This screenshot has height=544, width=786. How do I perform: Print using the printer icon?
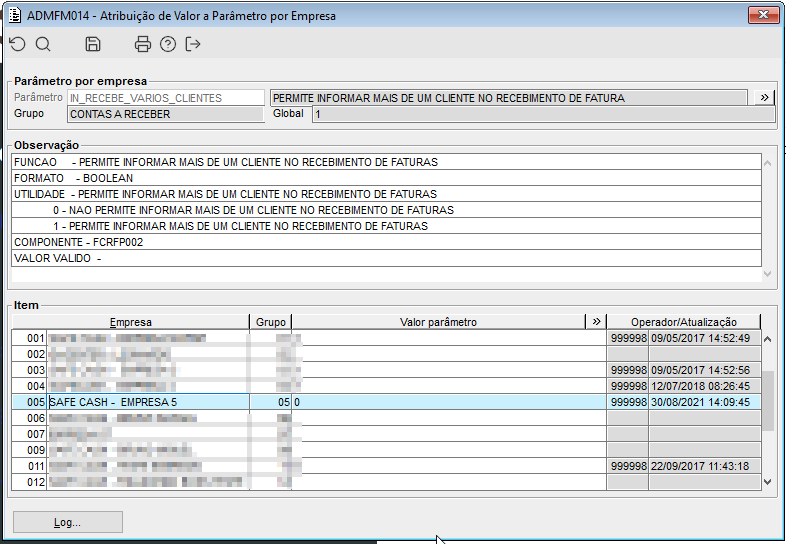(x=143, y=44)
